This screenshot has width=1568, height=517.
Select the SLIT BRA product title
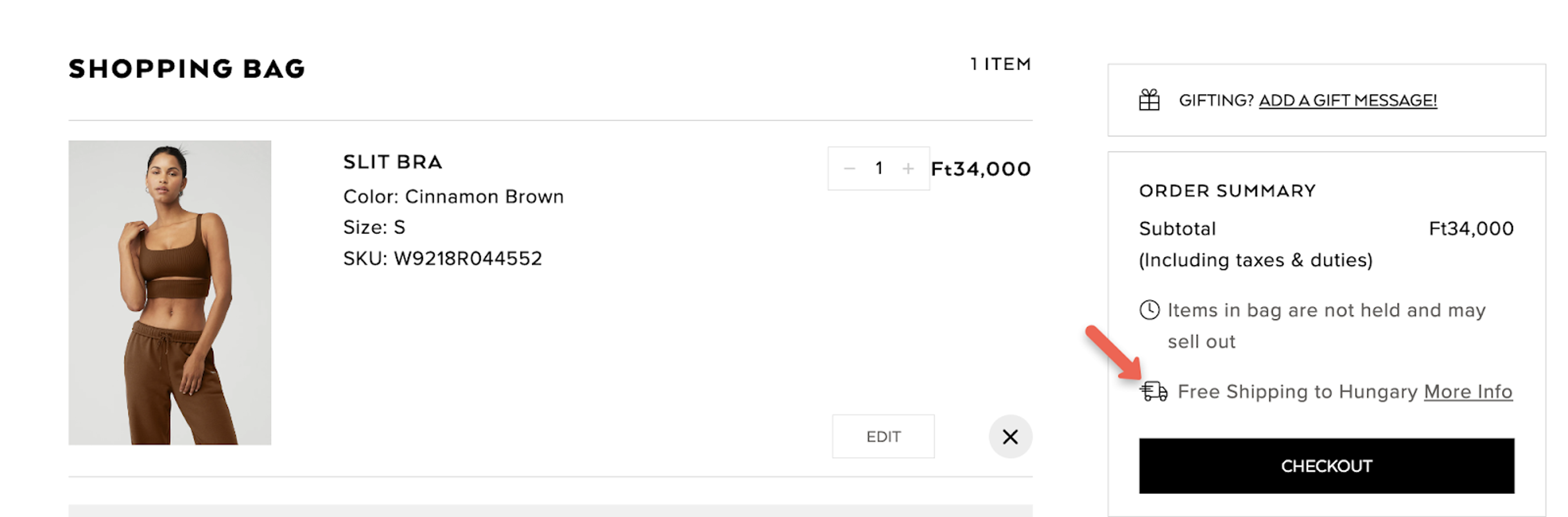(392, 162)
